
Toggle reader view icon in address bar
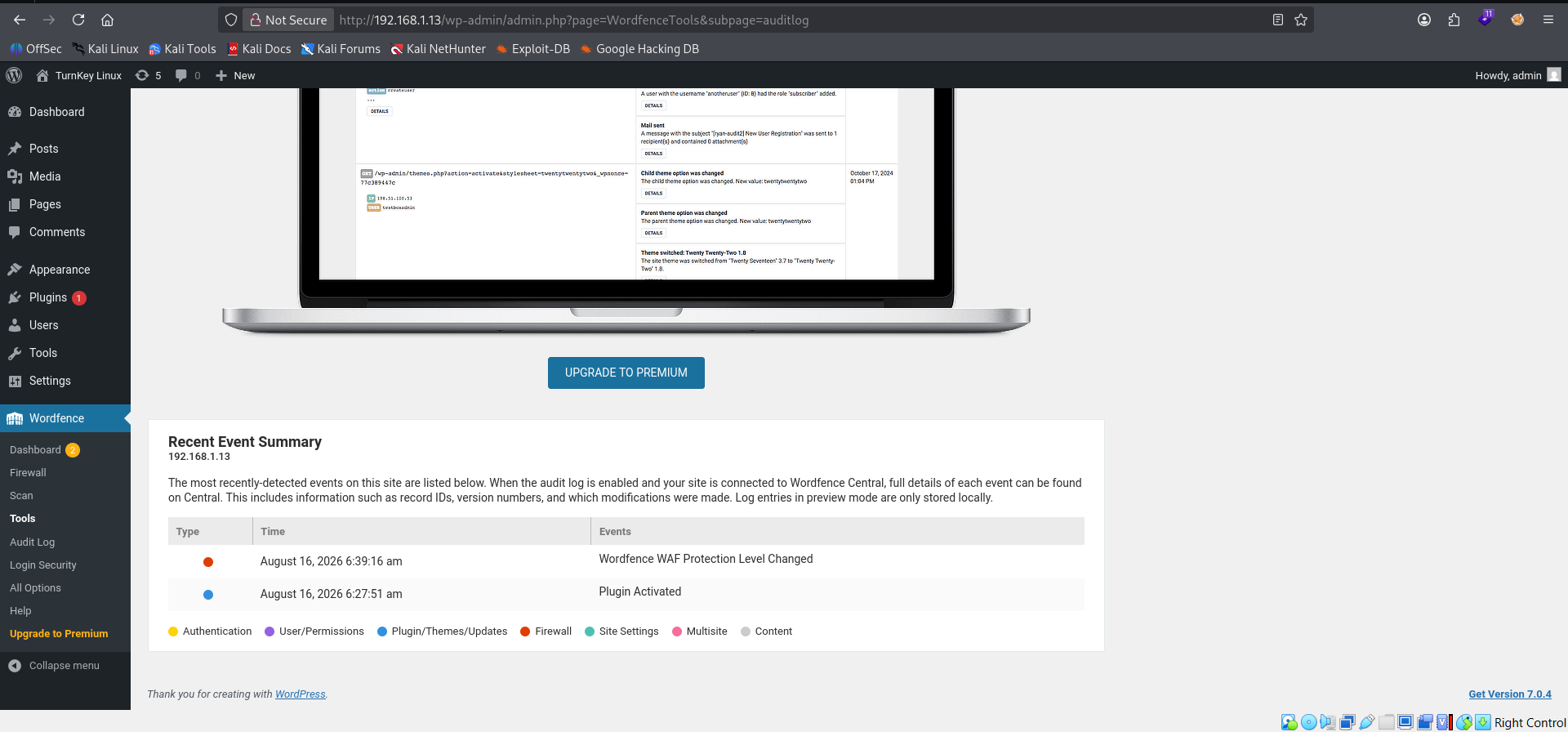[x=1278, y=20]
